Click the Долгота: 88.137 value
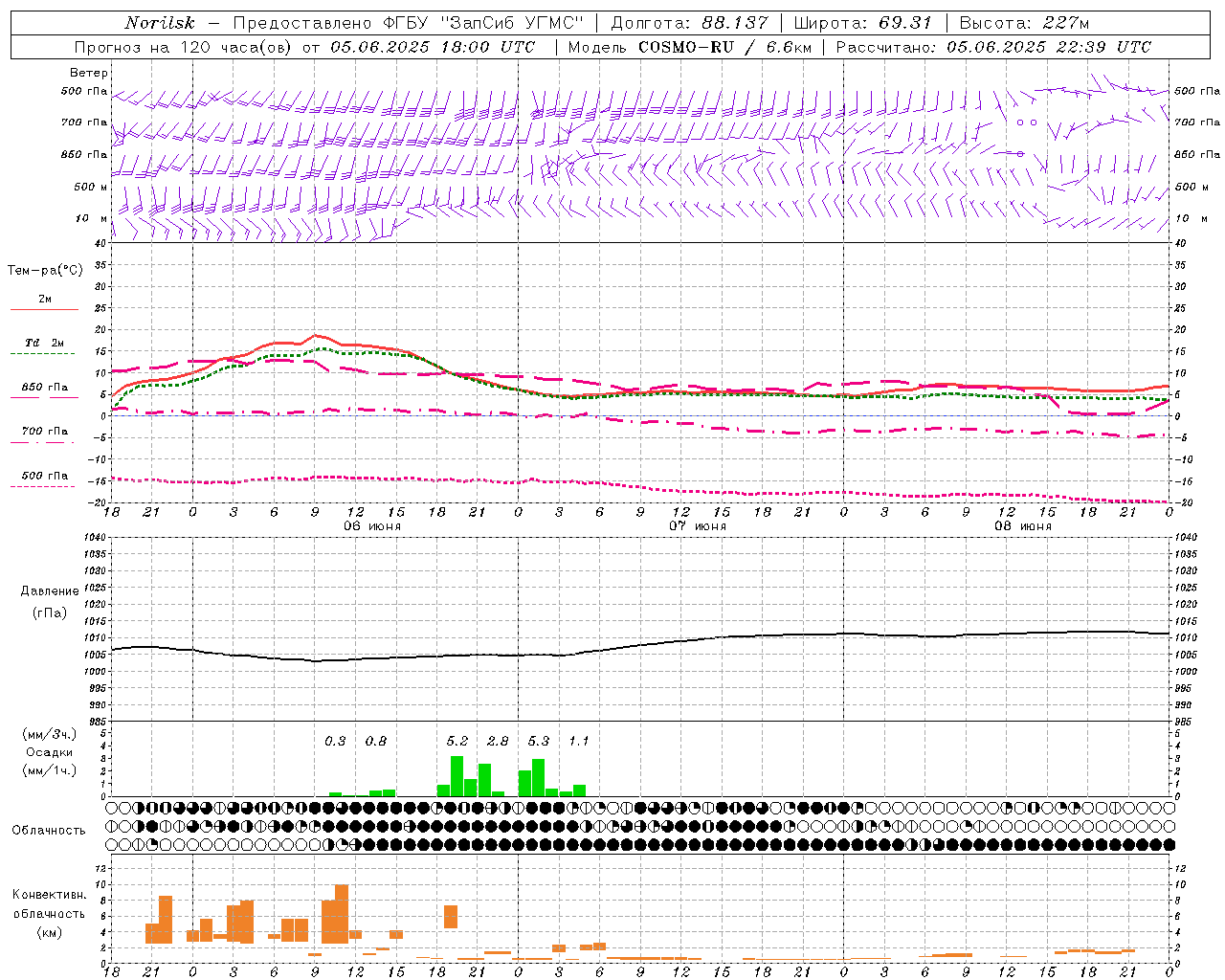The width and height of the screenshot is (1225, 980). 689,23
